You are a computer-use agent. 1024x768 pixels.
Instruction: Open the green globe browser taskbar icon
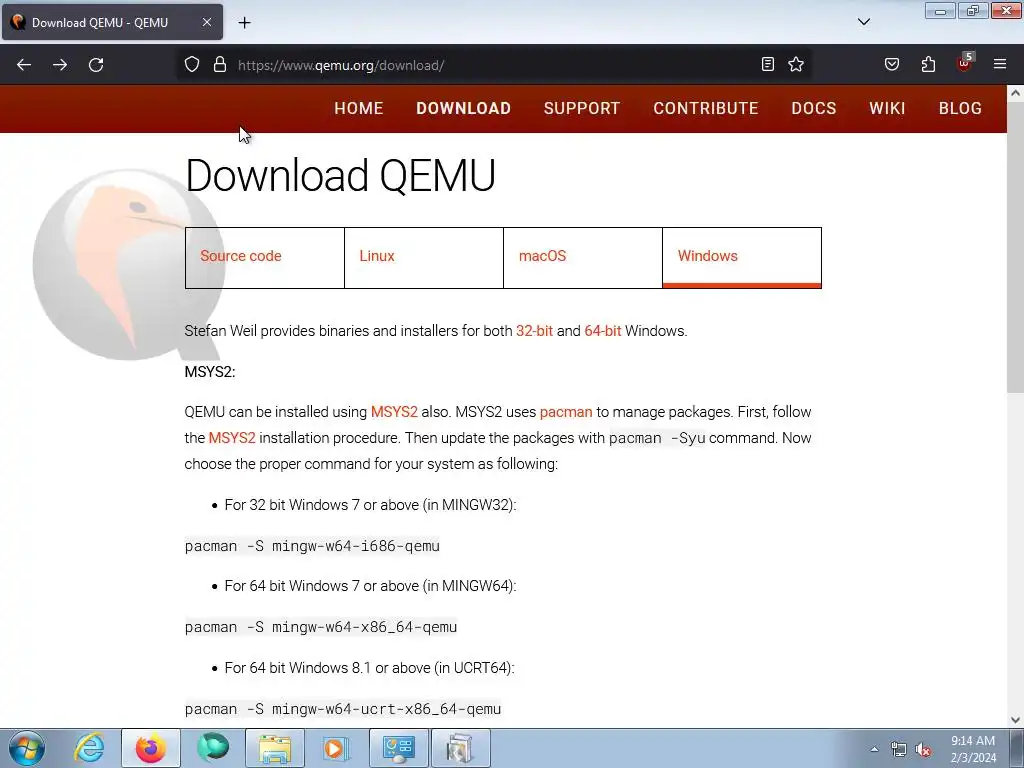(x=213, y=748)
